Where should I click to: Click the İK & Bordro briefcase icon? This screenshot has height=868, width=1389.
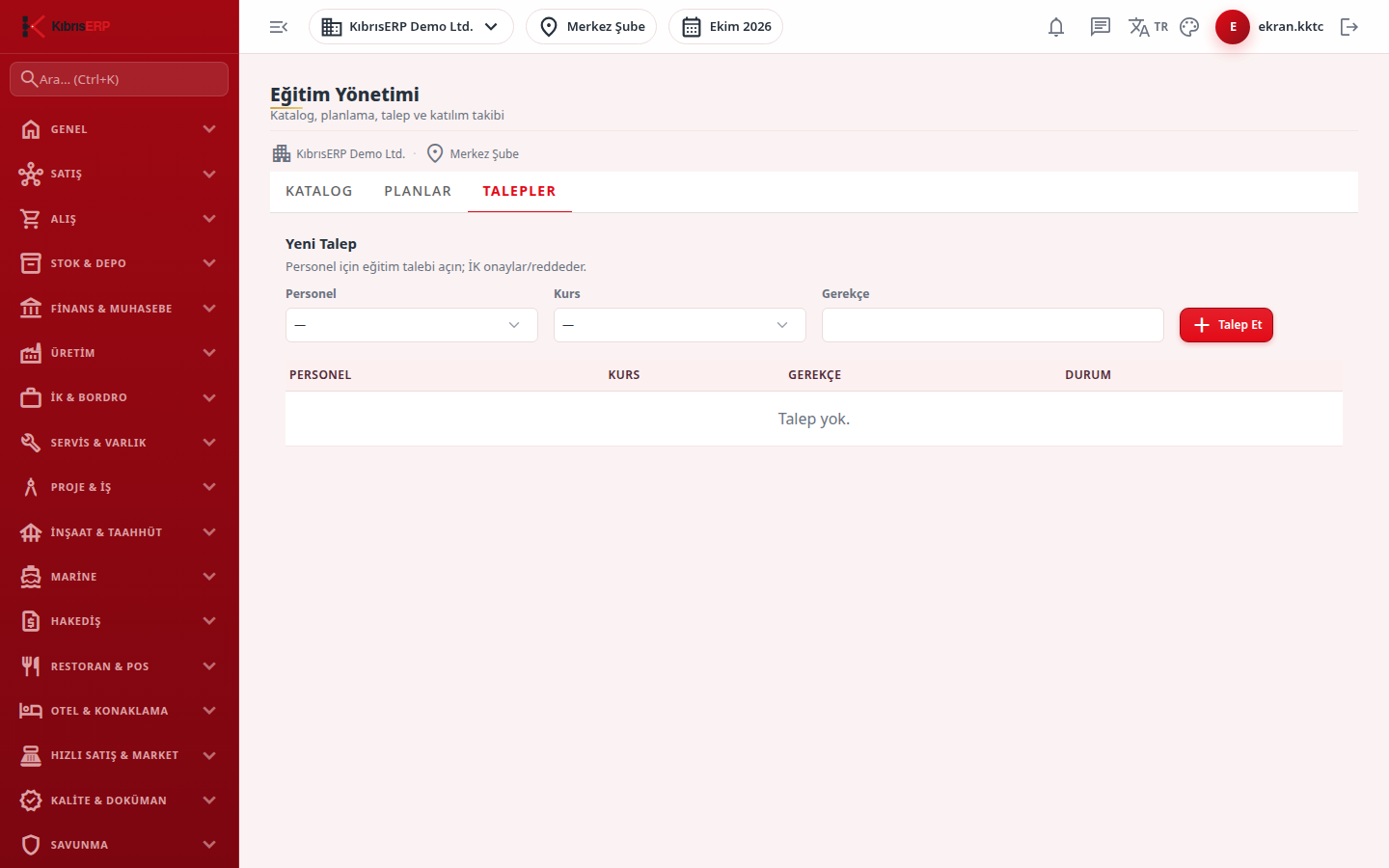31,397
